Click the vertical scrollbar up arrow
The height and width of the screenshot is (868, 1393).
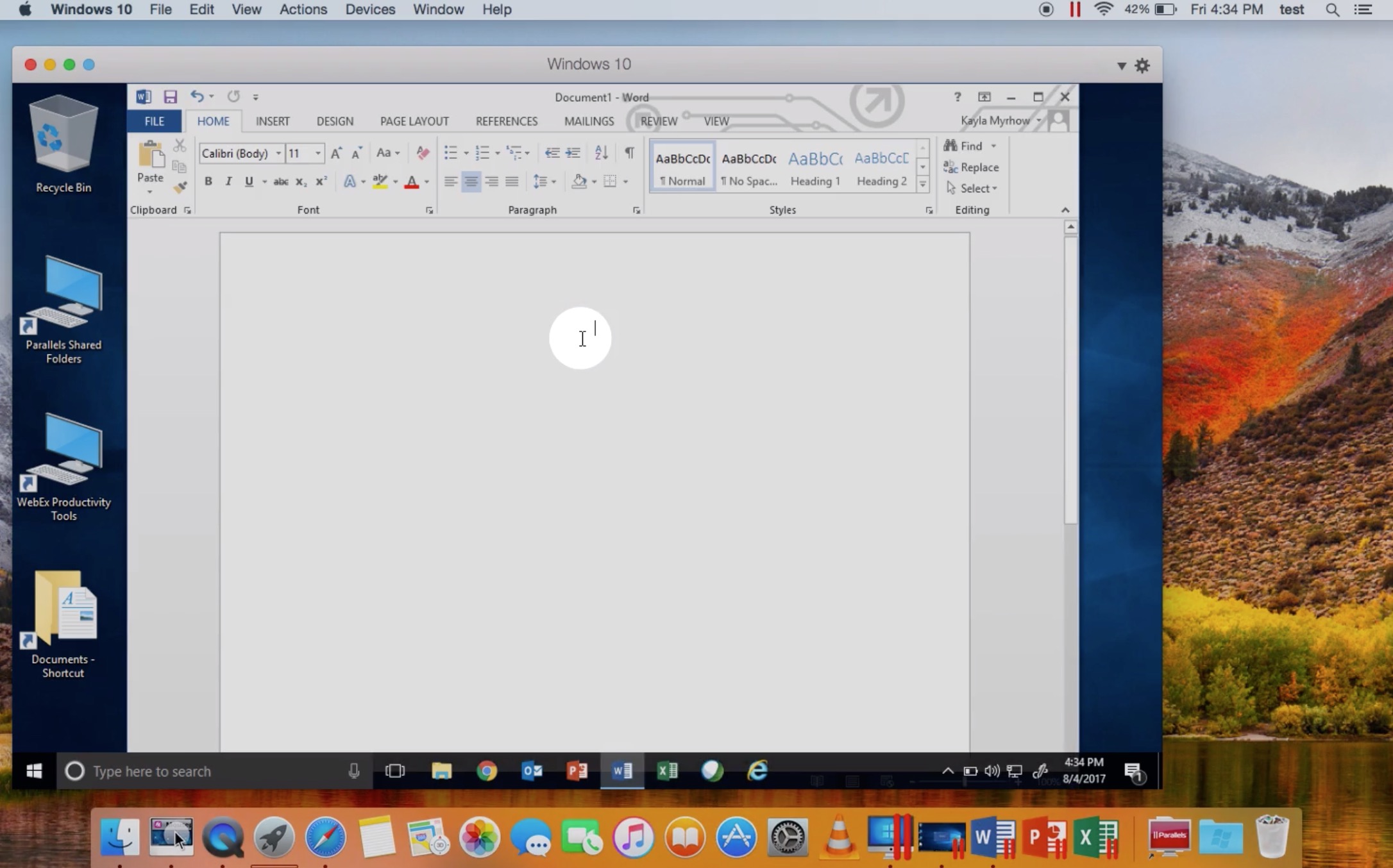[1070, 227]
